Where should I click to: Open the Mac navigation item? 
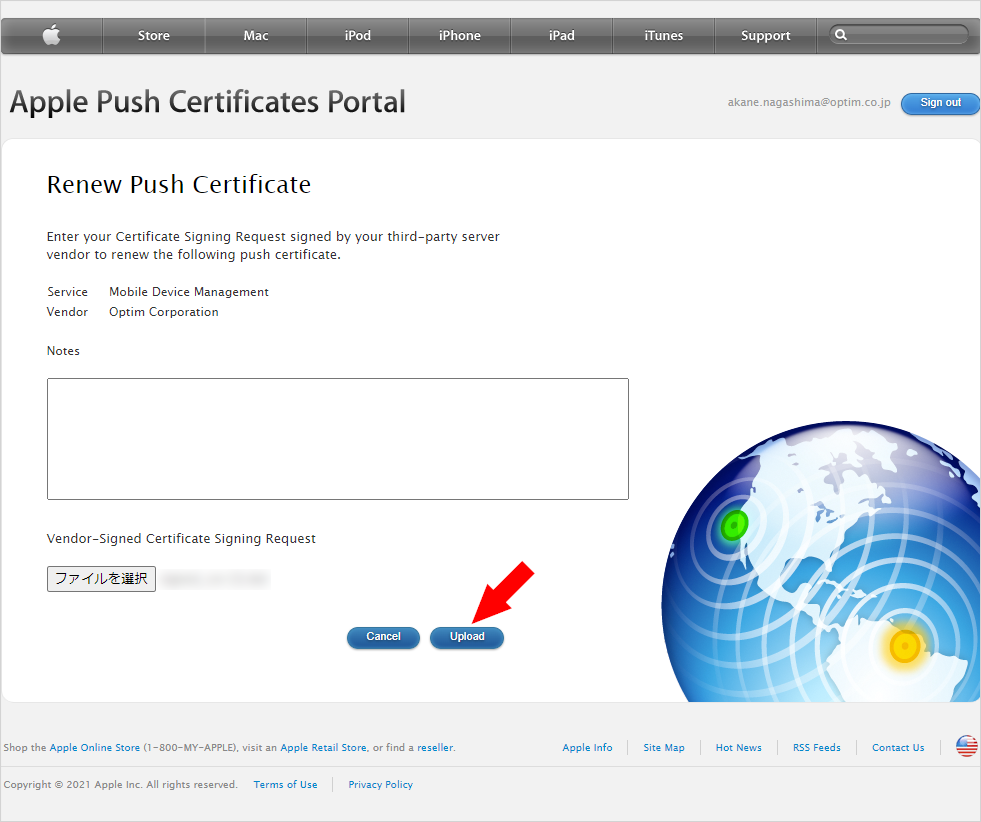255,36
